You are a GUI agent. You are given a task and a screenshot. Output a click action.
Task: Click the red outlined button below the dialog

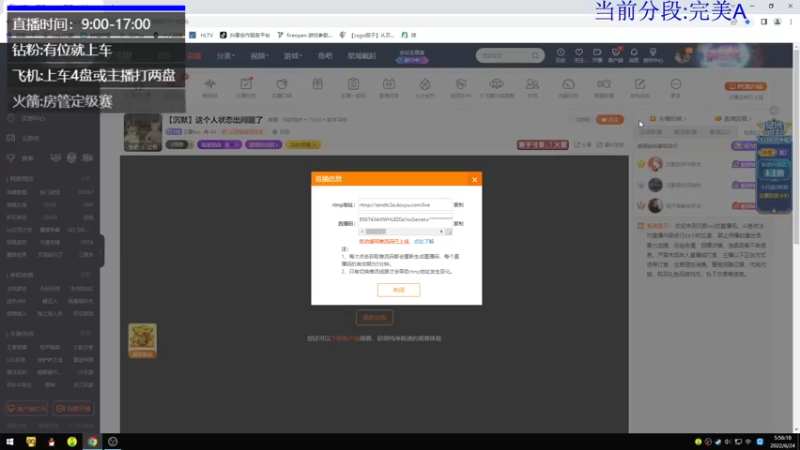point(374,317)
